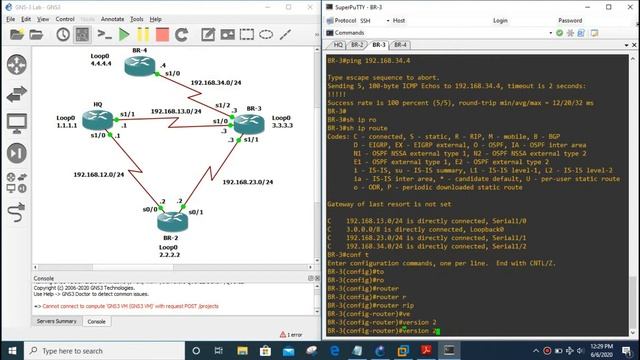Image resolution: width=640 pixels, height=360 pixels.
Task: Select BR-4 router on the topology
Action: (x=140, y=66)
